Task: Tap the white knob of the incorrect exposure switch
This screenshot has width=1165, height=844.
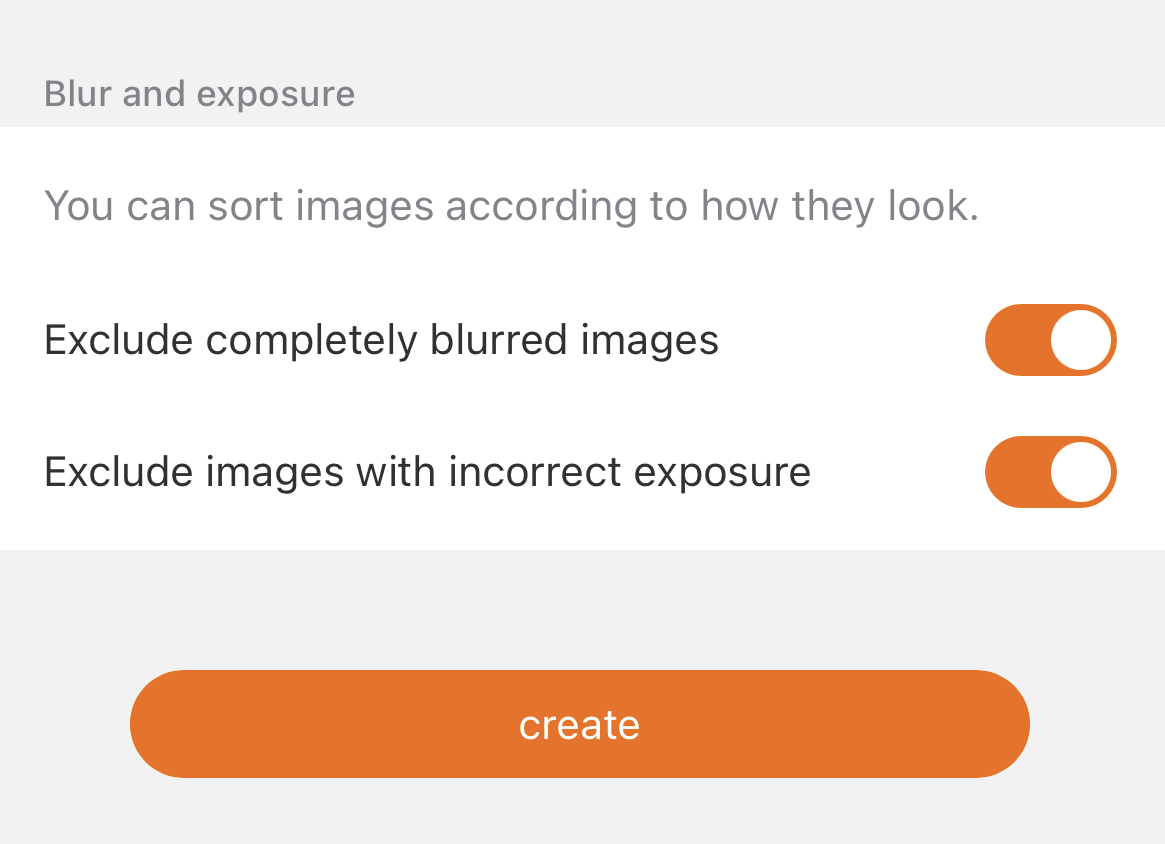Action: (x=1081, y=472)
